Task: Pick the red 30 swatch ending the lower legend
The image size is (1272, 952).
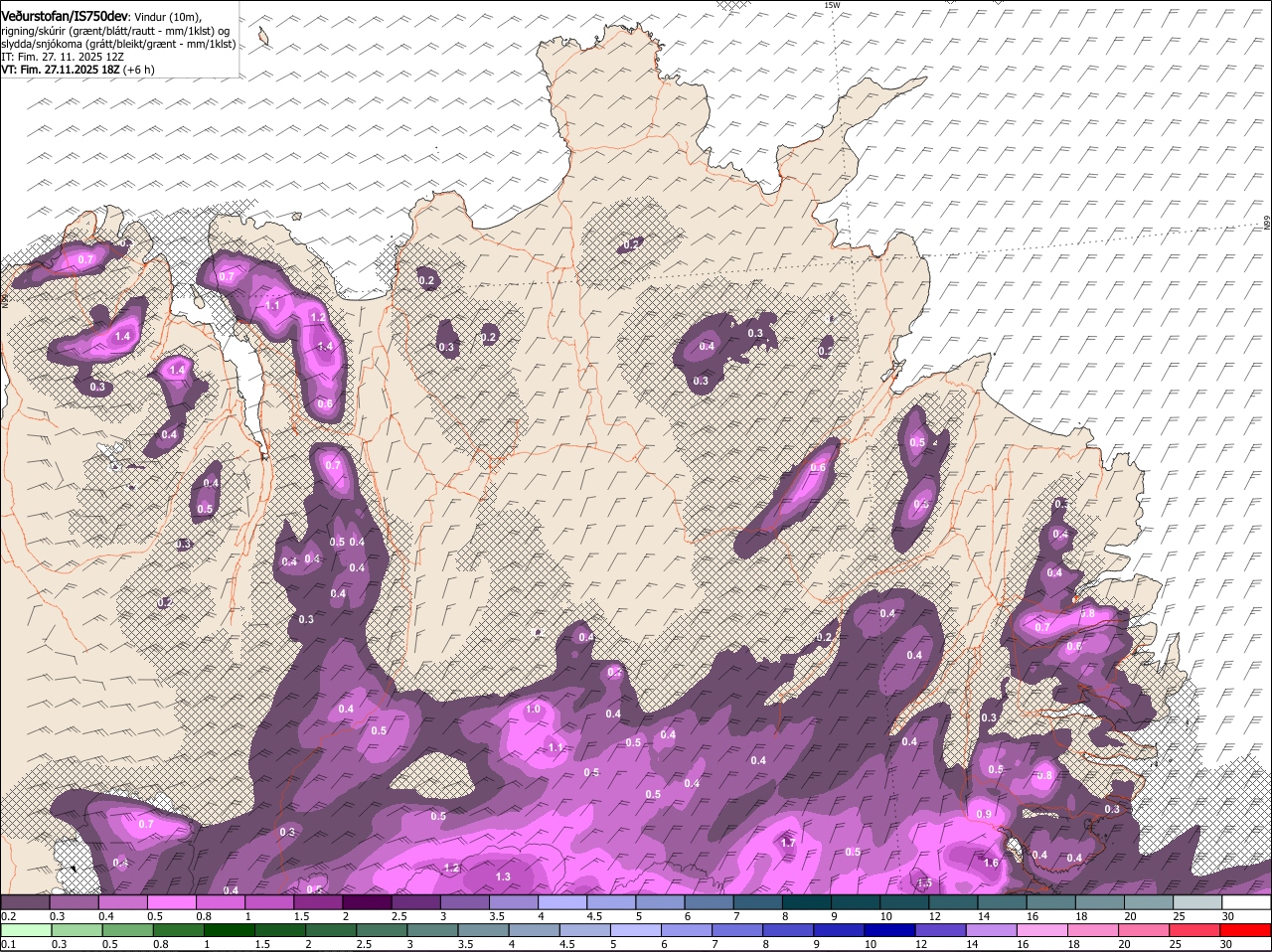Action: [x=1247, y=930]
